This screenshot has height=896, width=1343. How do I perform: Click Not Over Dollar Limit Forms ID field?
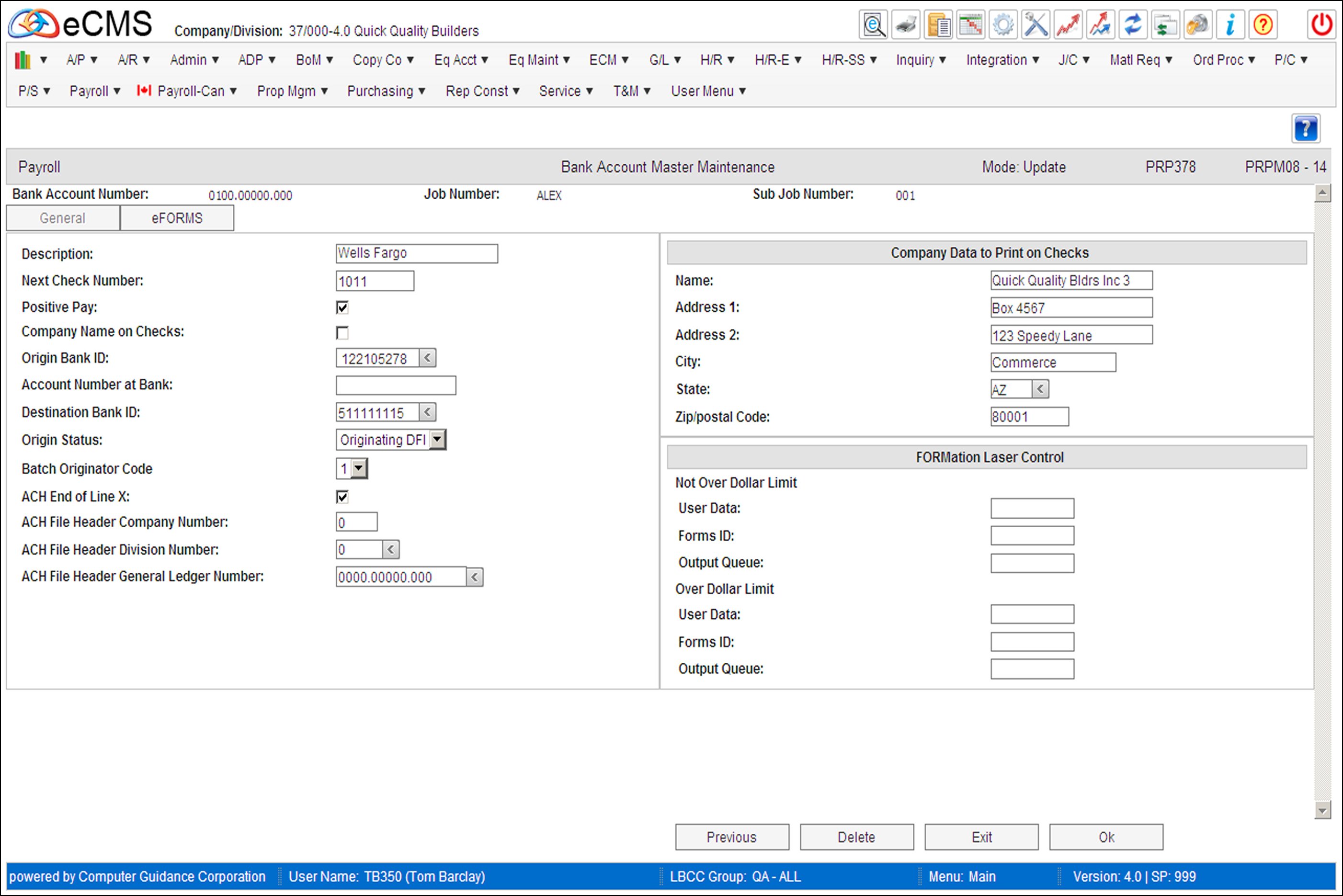point(1032,536)
